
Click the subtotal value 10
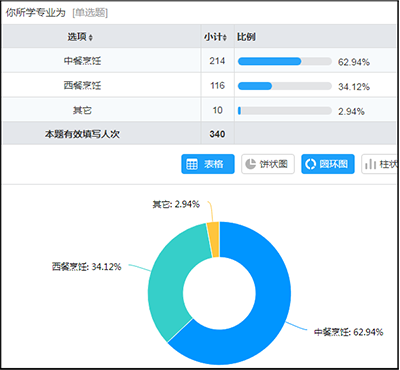pos(217,110)
